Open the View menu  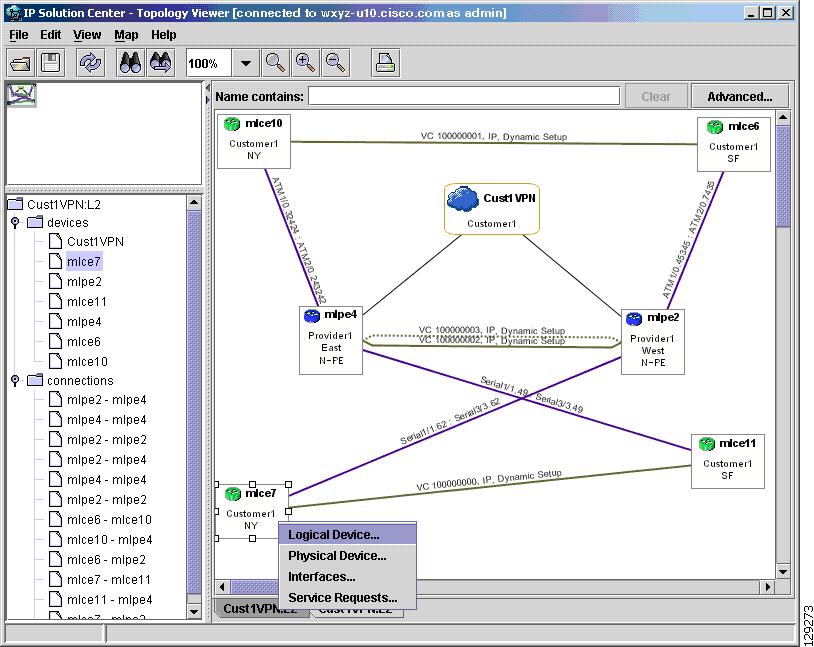point(87,35)
